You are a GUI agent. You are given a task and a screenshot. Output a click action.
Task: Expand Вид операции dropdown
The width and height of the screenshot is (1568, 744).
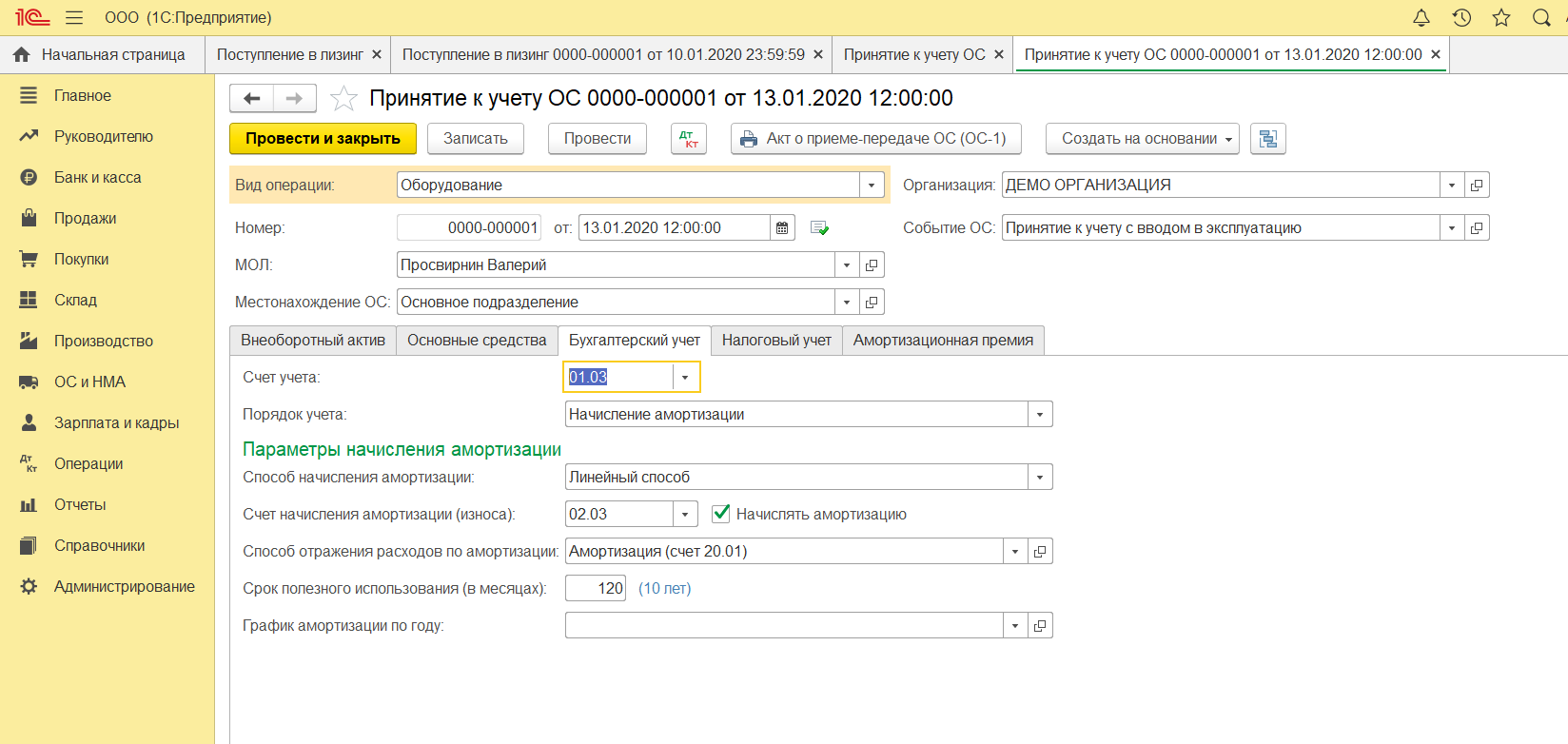tap(872, 186)
